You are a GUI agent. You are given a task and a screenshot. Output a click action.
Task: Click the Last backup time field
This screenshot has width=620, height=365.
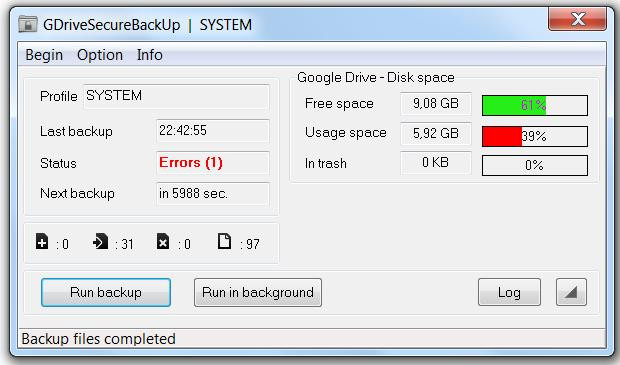pos(213,130)
